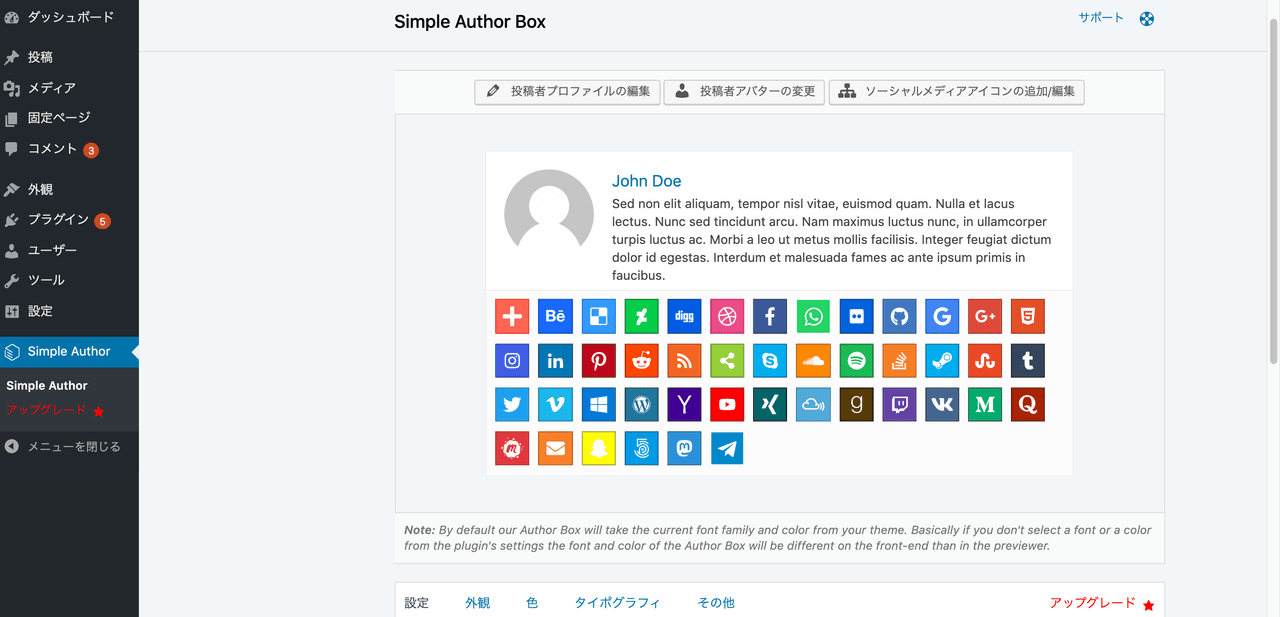Click the Google G icon
This screenshot has height=617, width=1280.
point(942,317)
